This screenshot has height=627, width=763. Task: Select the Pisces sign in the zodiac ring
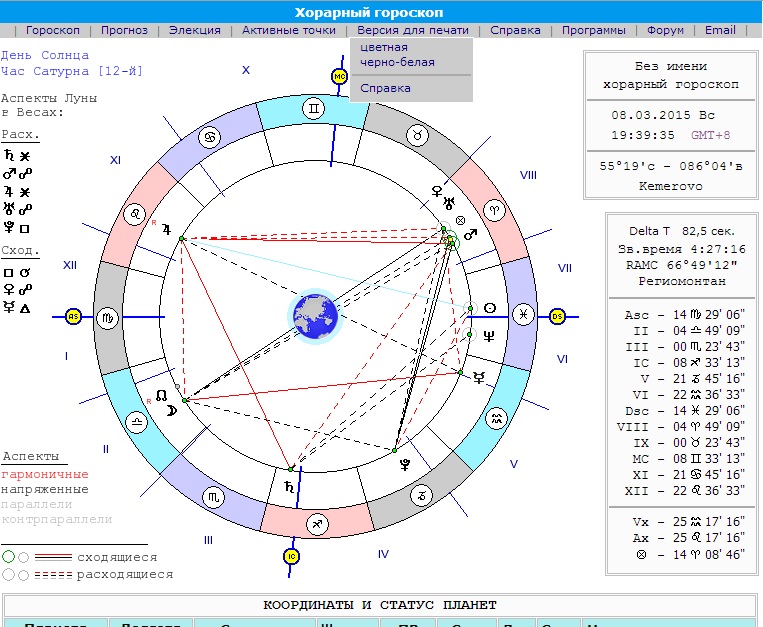[522, 315]
